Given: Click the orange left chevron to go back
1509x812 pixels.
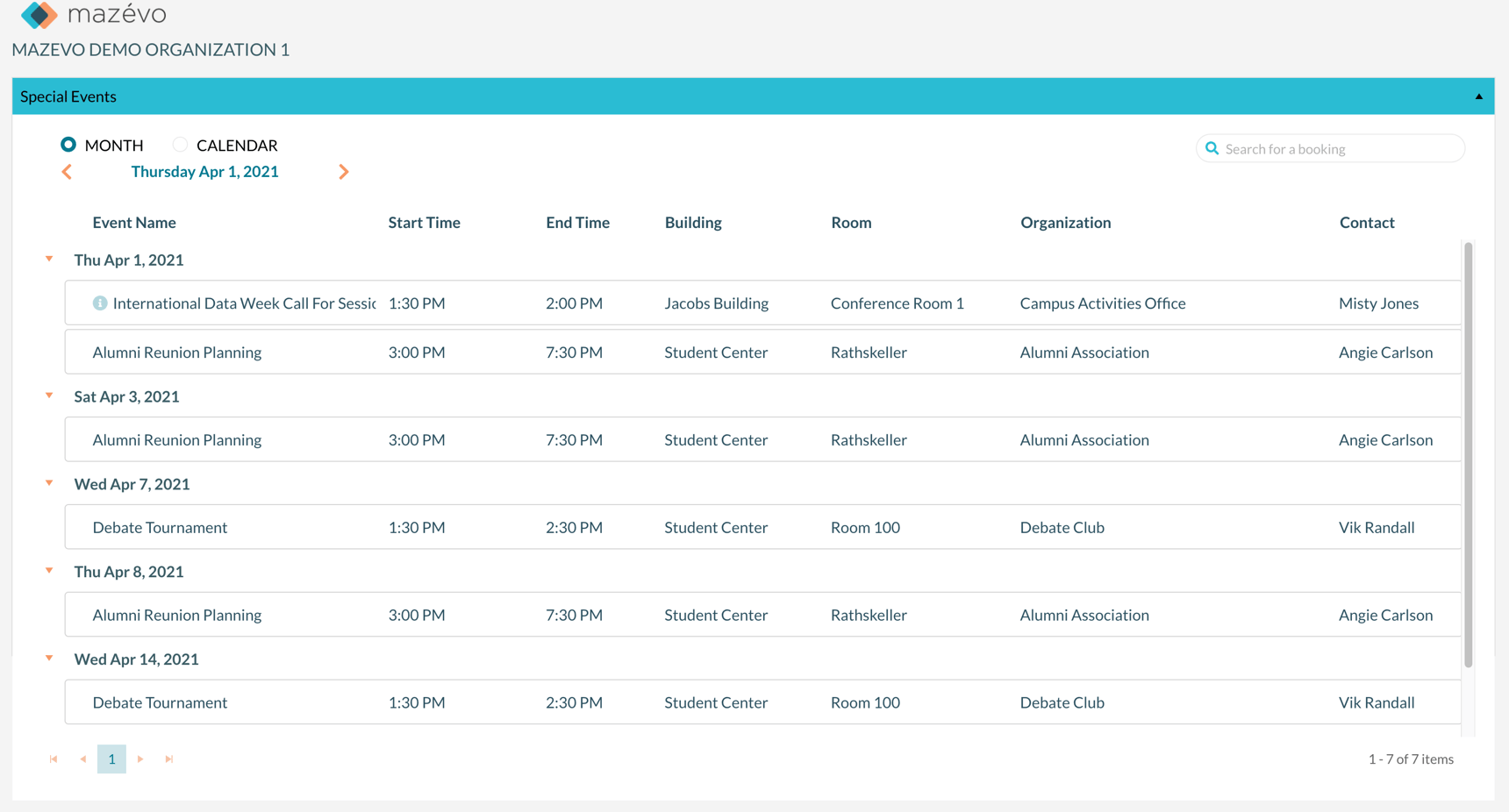Looking at the screenshot, I should pos(68,171).
